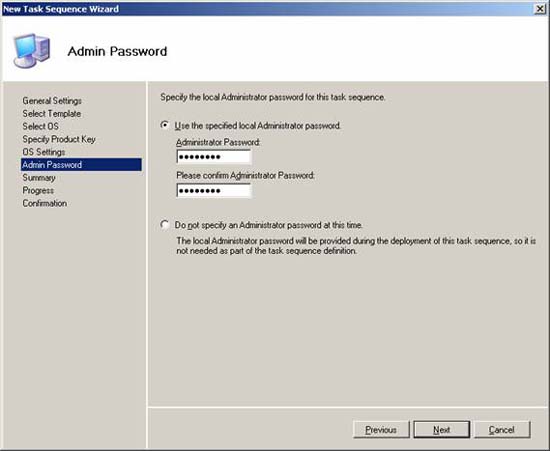Viewport: 550px width, 451px height.
Task: Click the Next button
Action: click(x=442, y=430)
